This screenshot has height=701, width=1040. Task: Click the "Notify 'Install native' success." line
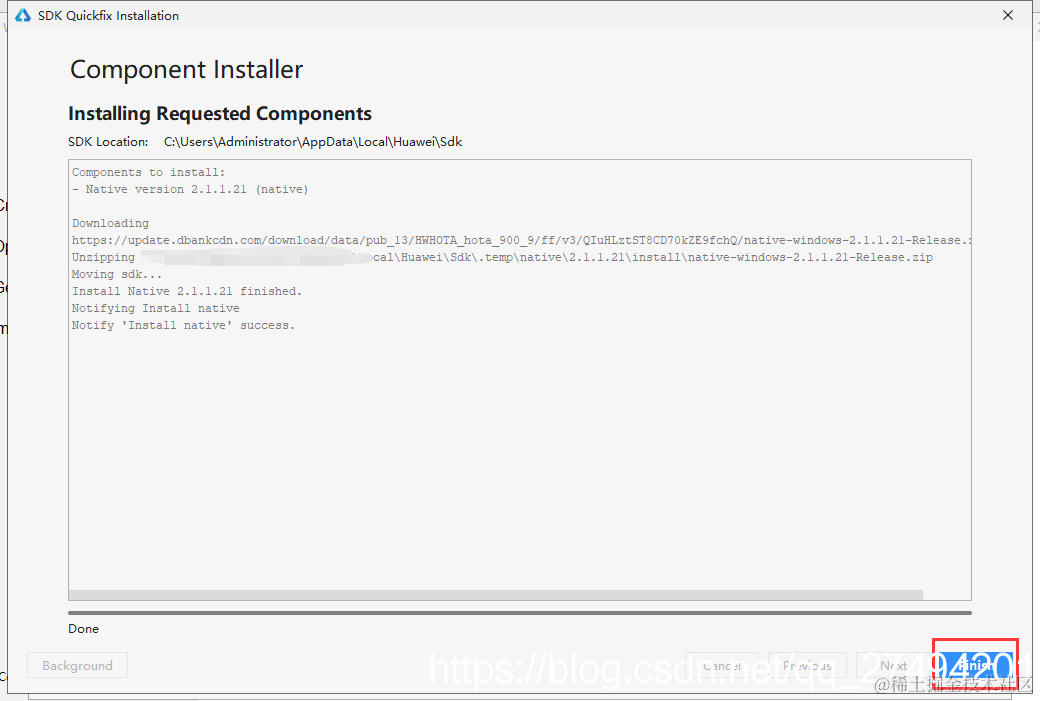[183, 326]
